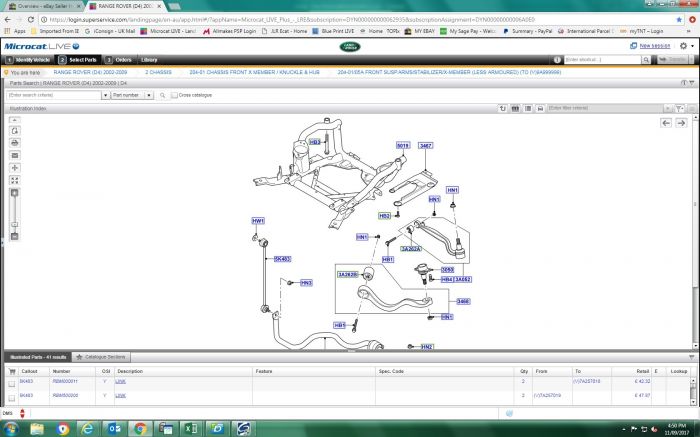The image size is (700, 437).
Task: Switch to the Catalogue Sections tab
Action: (101, 357)
